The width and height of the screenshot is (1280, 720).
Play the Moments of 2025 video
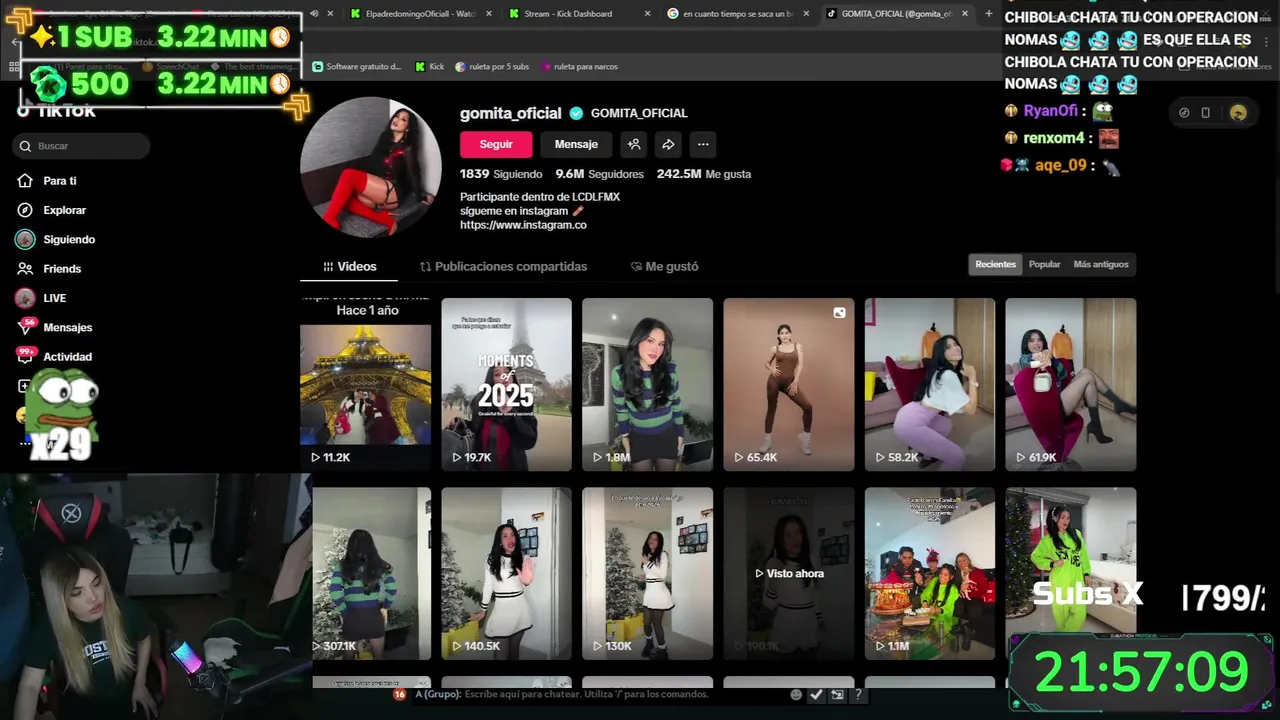507,384
